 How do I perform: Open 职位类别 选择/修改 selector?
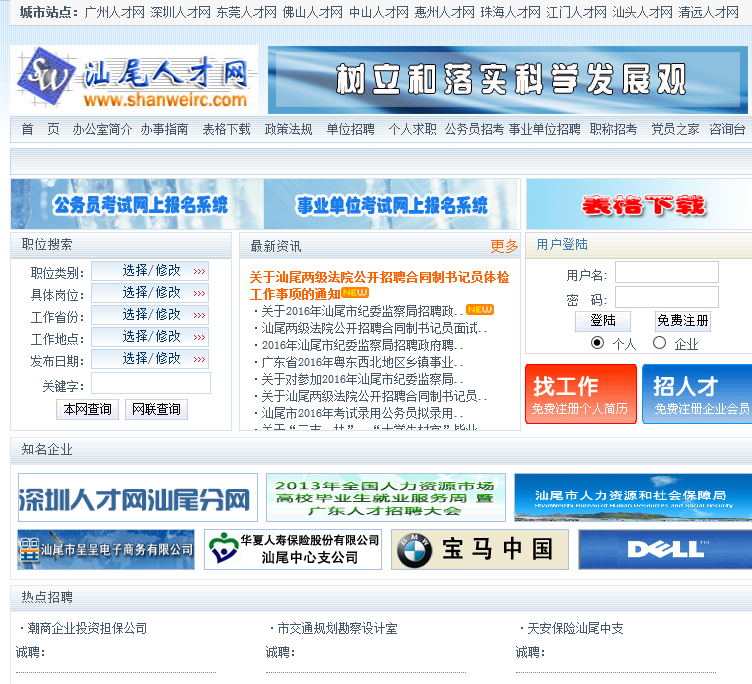click(x=150, y=271)
